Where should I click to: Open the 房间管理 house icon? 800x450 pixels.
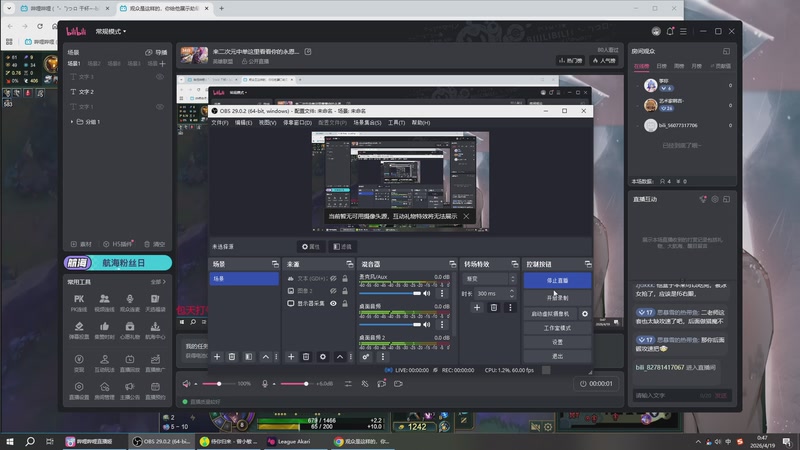pos(105,387)
